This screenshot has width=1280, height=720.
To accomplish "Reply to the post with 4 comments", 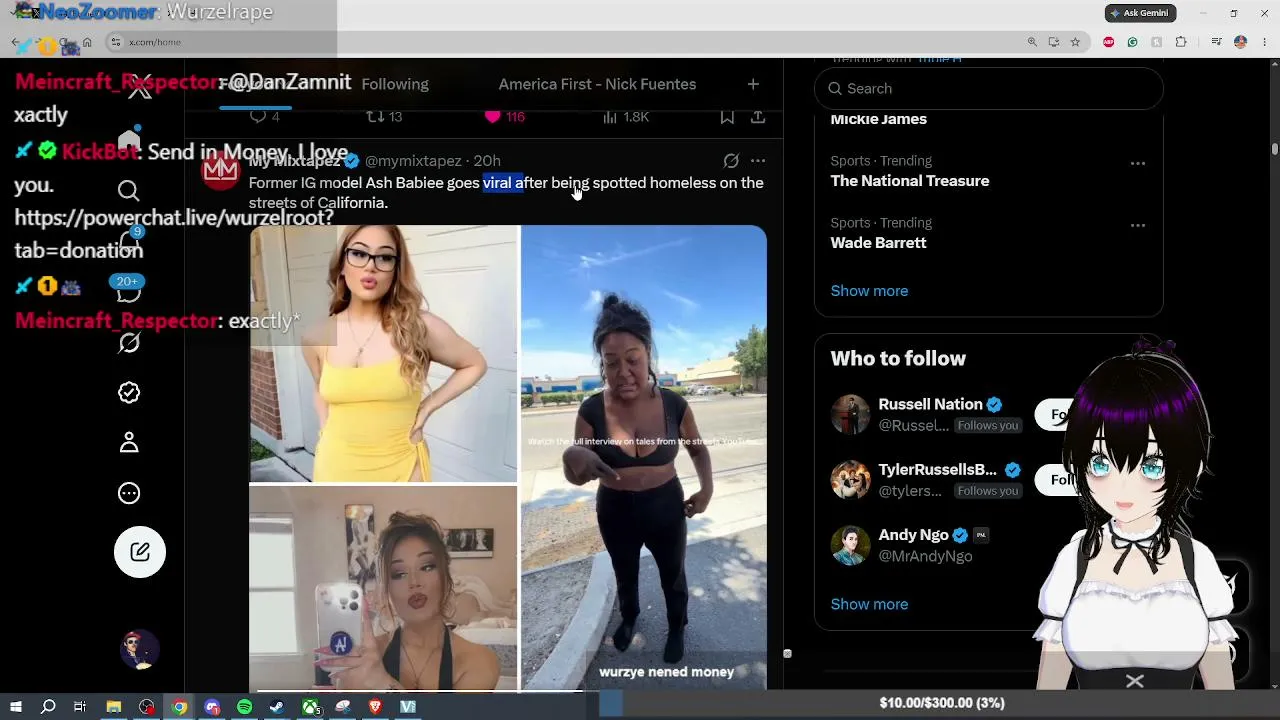I will (x=264, y=117).
